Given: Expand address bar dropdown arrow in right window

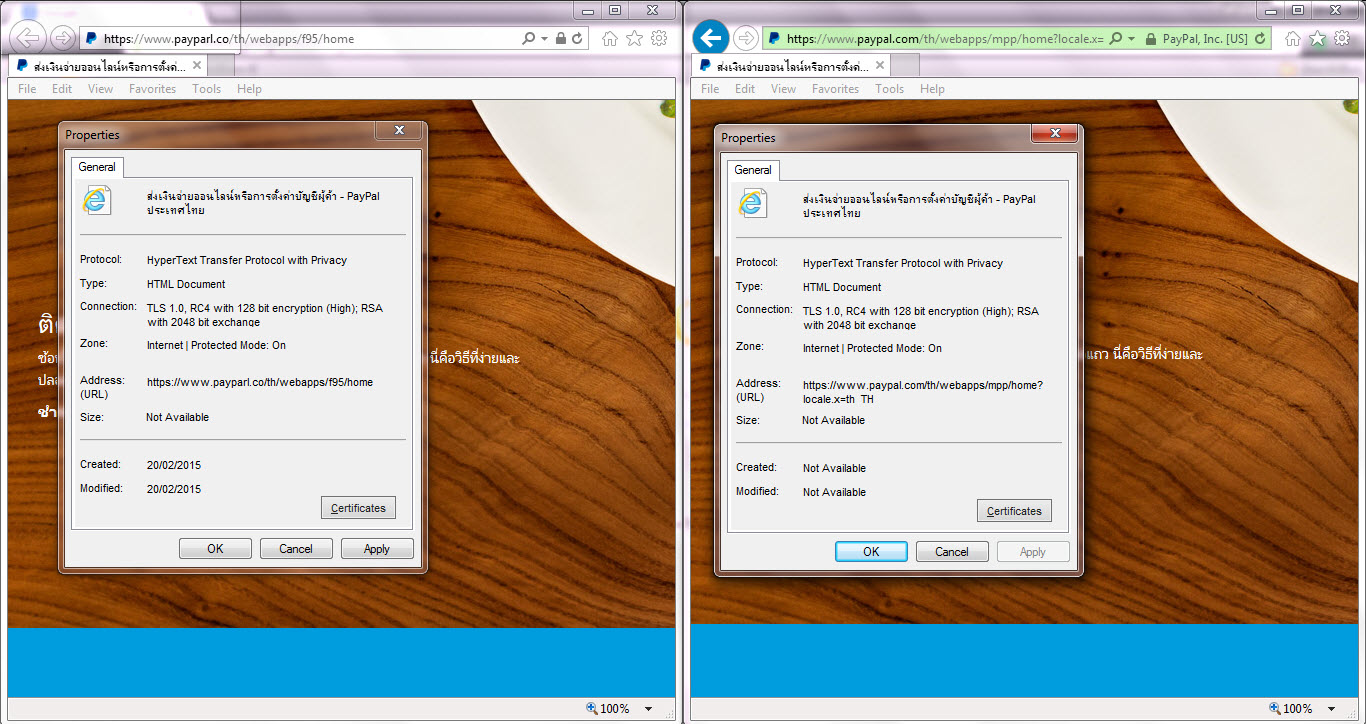Looking at the screenshot, I should [1131, 39].
